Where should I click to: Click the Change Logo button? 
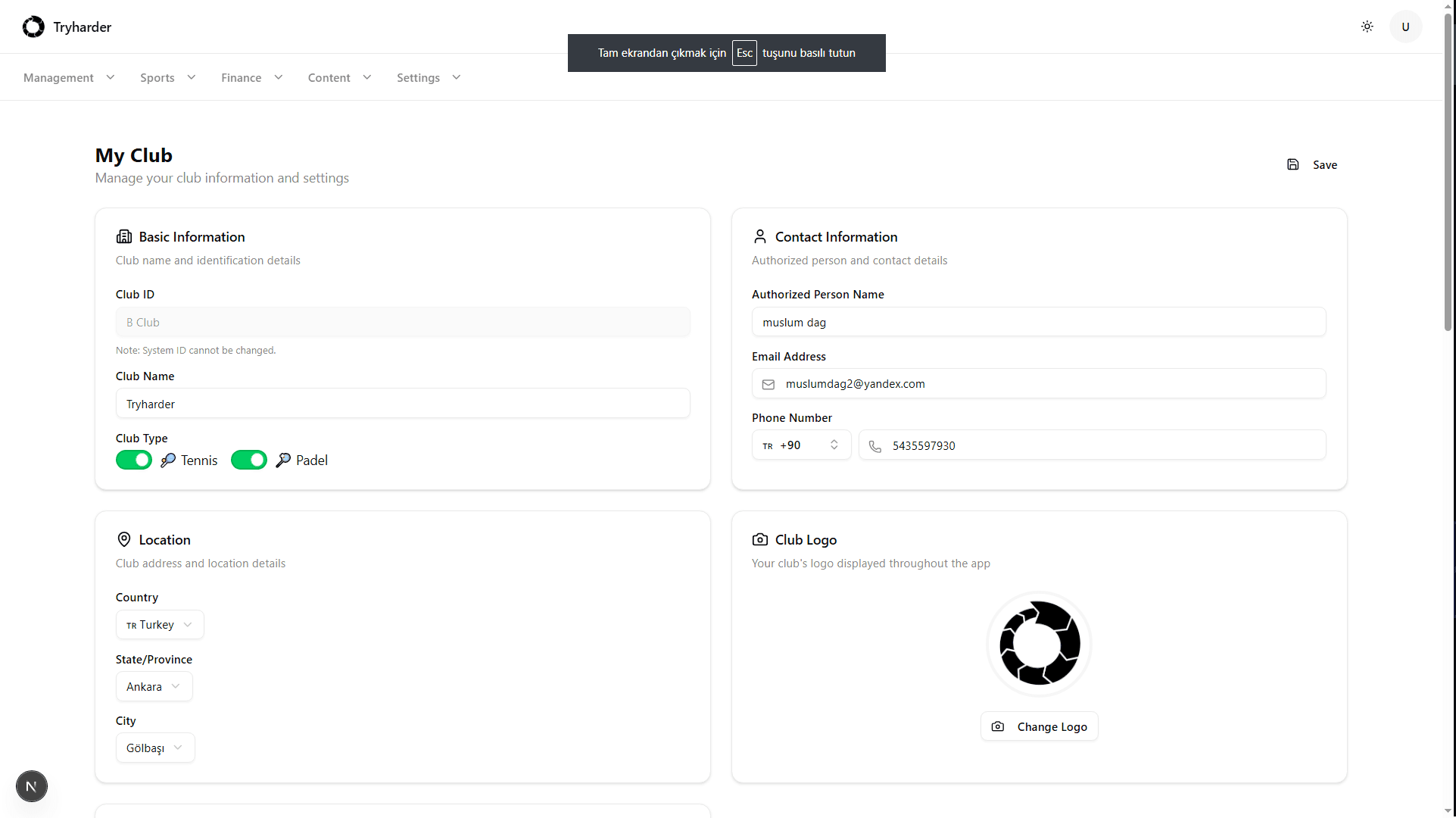1039,726
